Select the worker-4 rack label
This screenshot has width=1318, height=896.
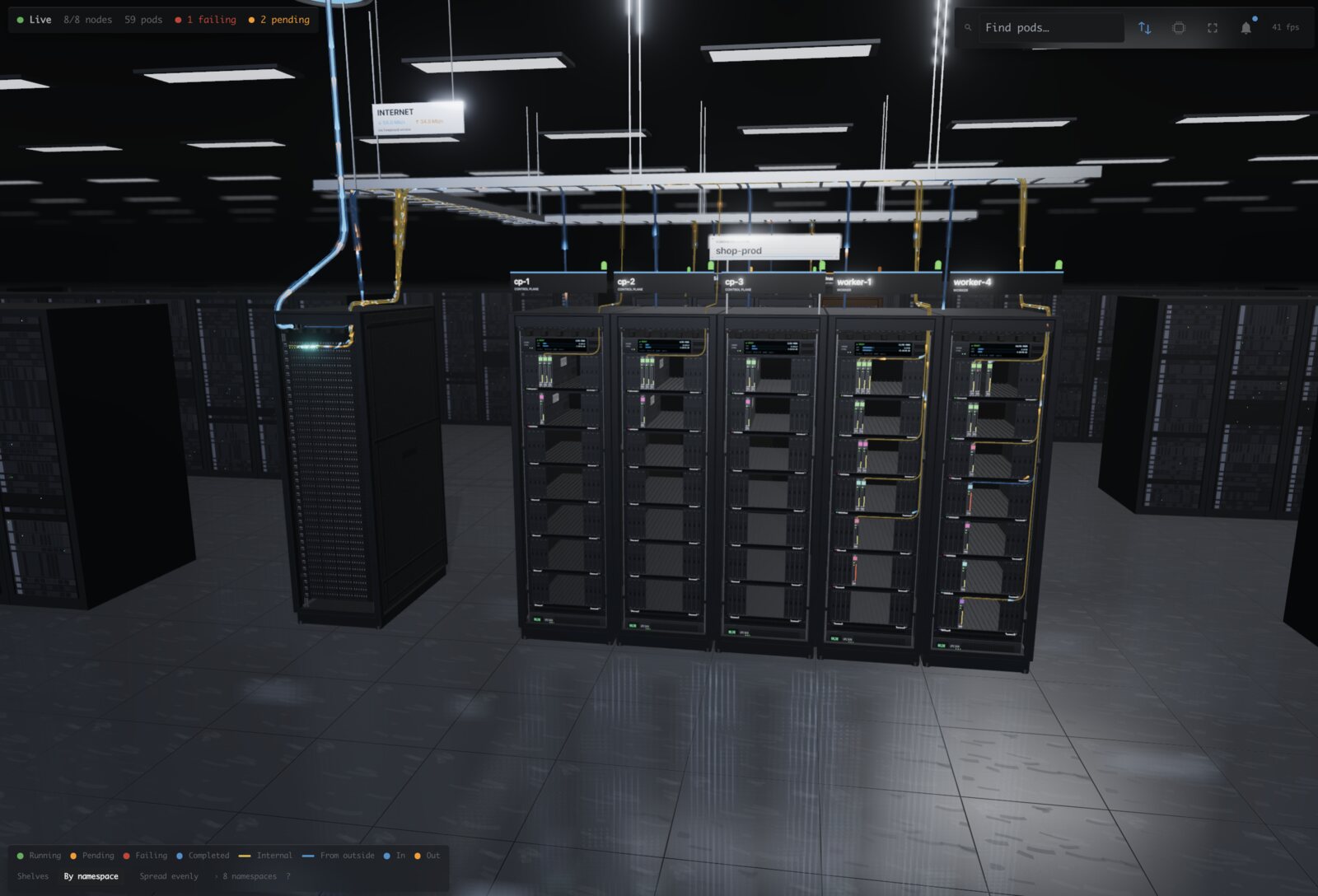pos(1005,282)
